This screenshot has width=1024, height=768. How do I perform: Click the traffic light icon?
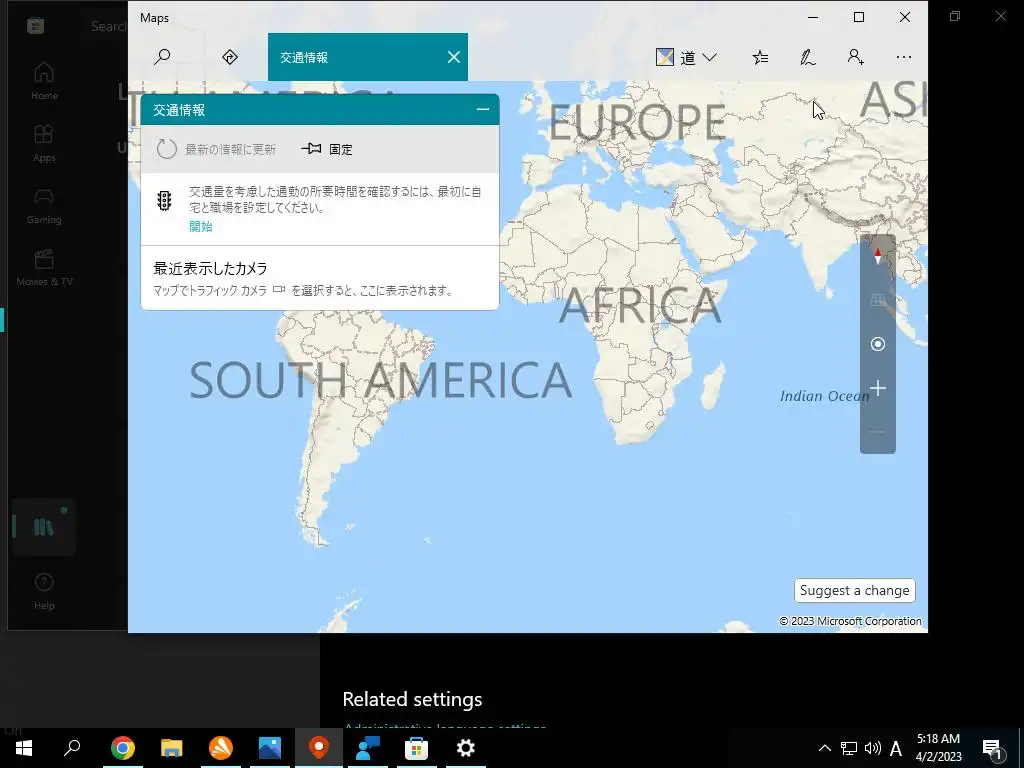pos(164,200)
